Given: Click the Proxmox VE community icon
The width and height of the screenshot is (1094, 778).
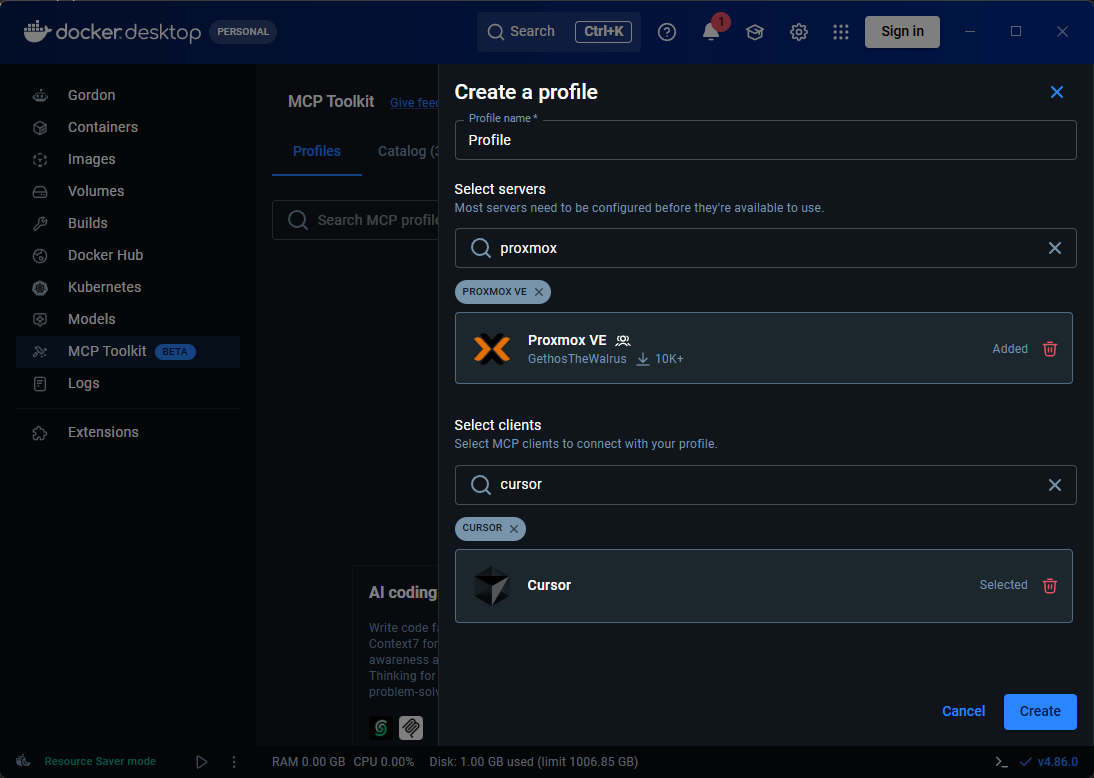Looking at the screenshot, I should [x=623, y=341].
